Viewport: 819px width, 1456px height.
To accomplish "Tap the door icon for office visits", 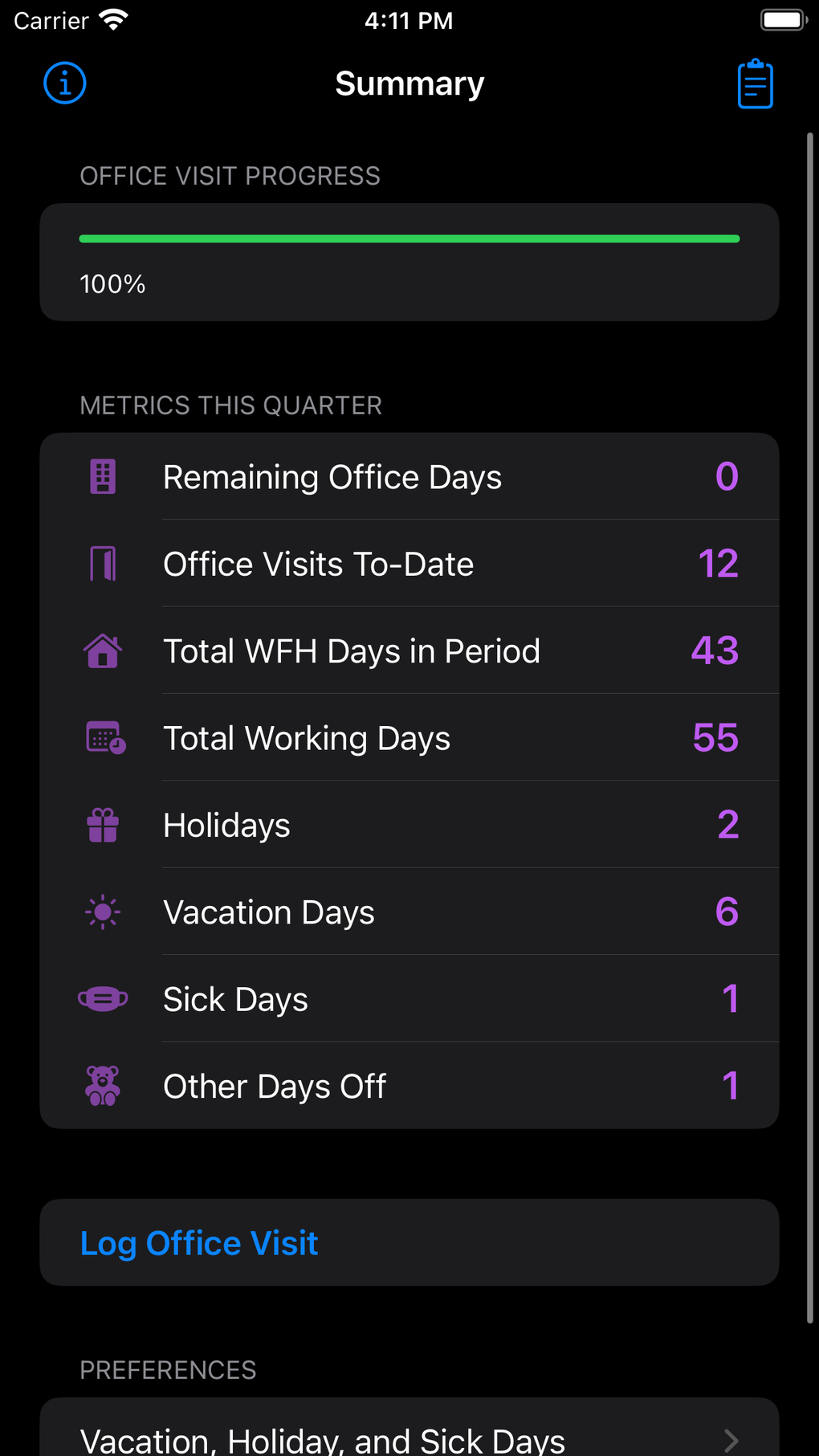I will [x=103, y=564].
